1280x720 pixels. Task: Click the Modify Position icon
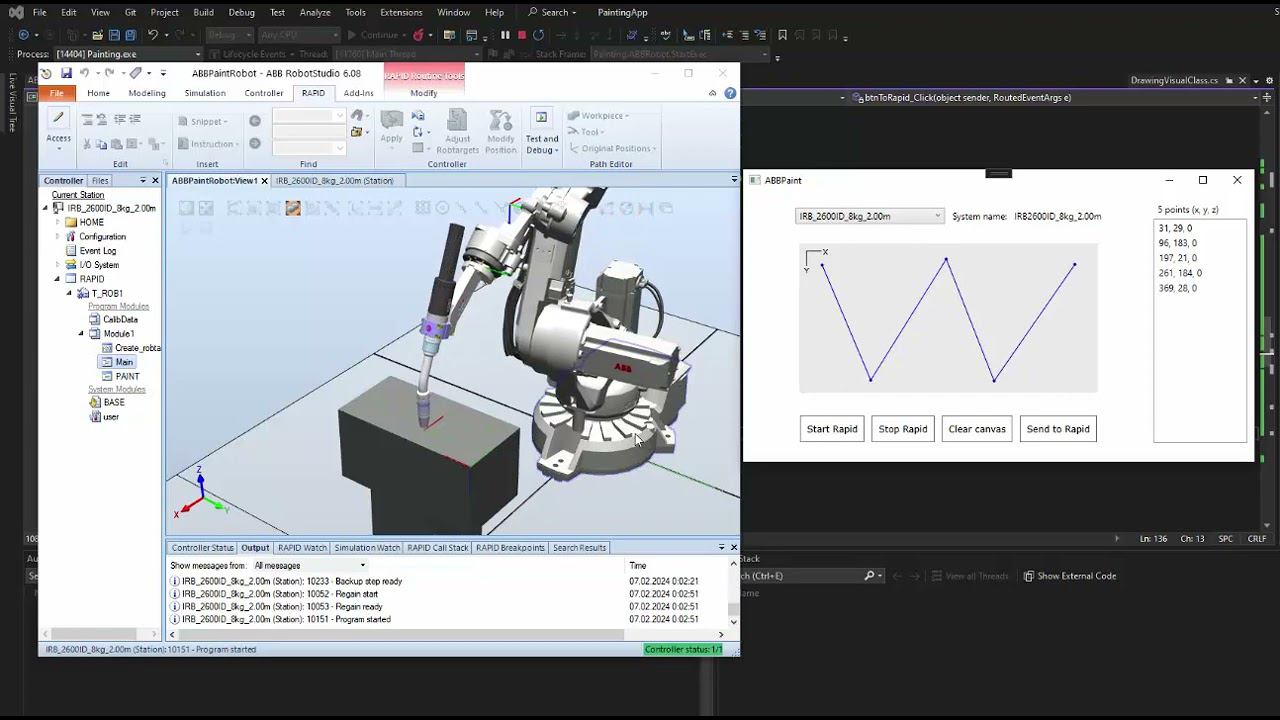point(501,120)
